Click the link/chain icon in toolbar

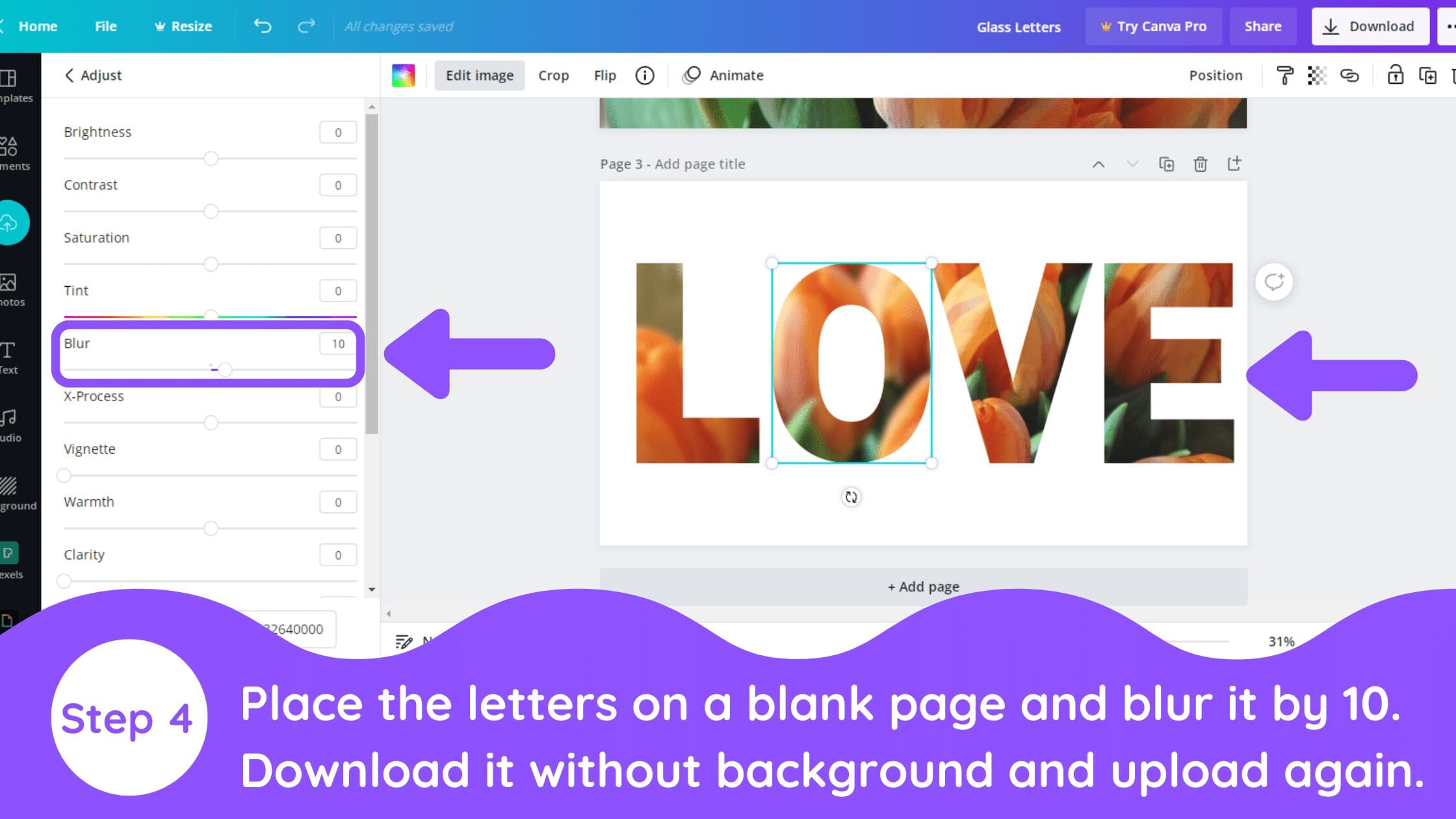click(1350, 75)
